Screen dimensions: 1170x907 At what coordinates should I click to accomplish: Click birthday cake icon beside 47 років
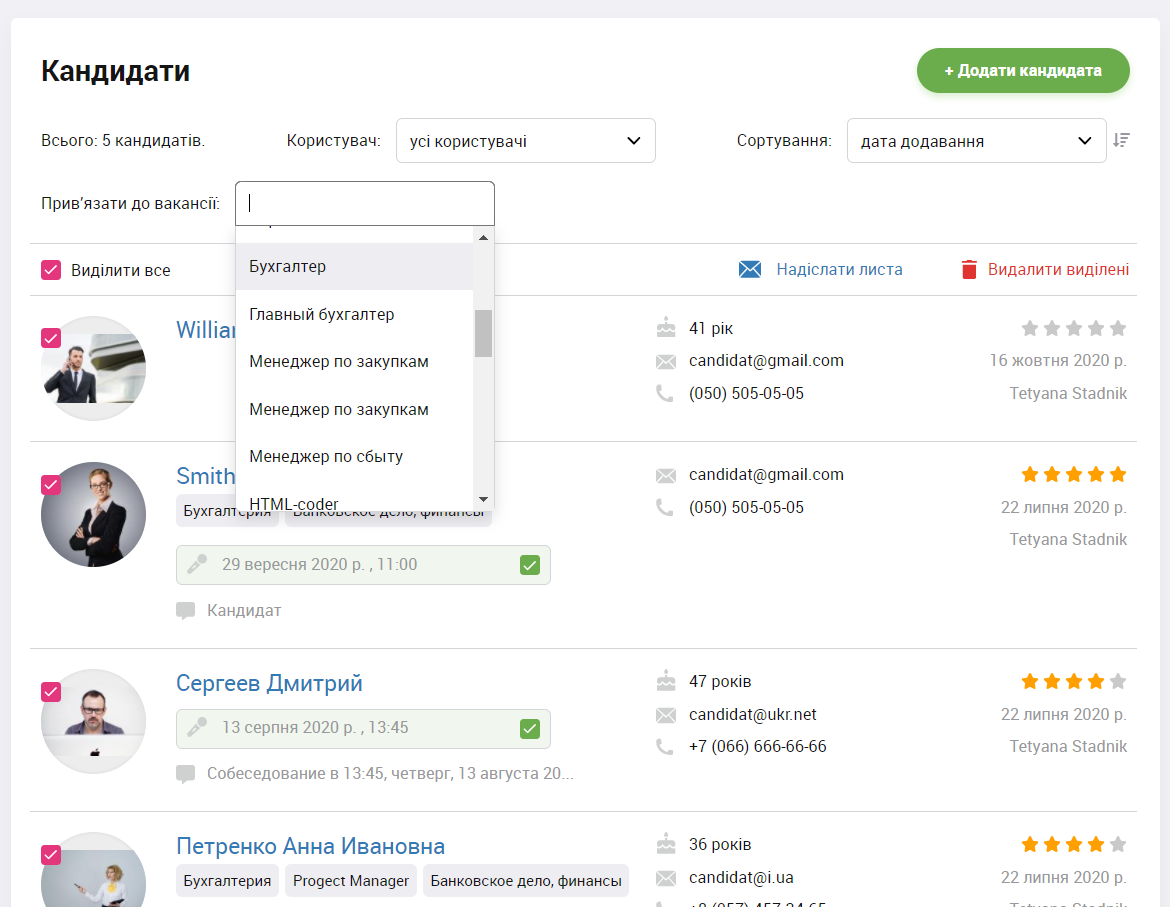coord(665,681)
